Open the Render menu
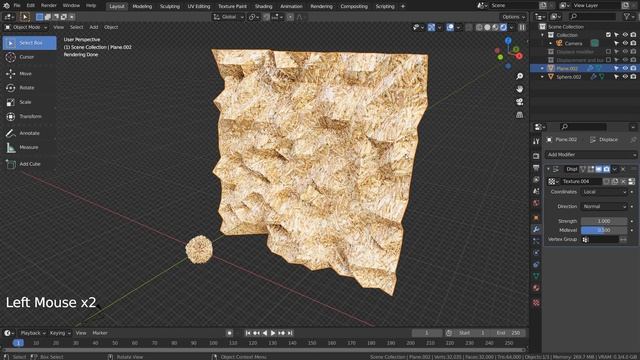Image resolution: width=640 pixels, height=360 pixels. pos(49,6)
